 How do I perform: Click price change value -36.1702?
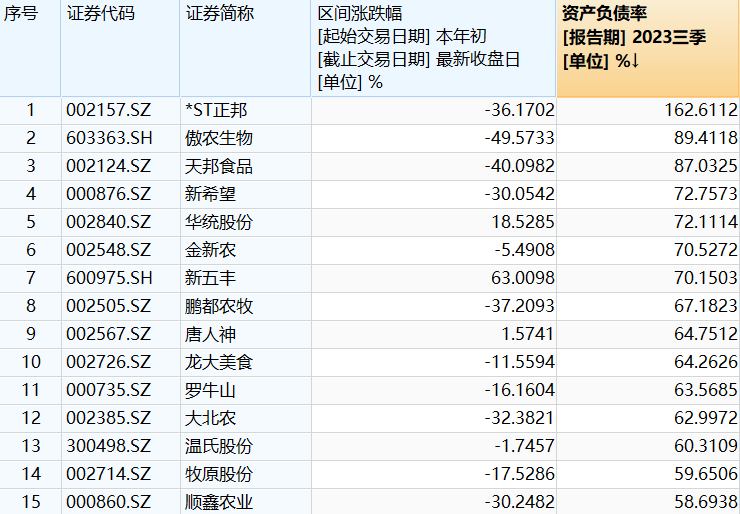(x=520, y=110)
